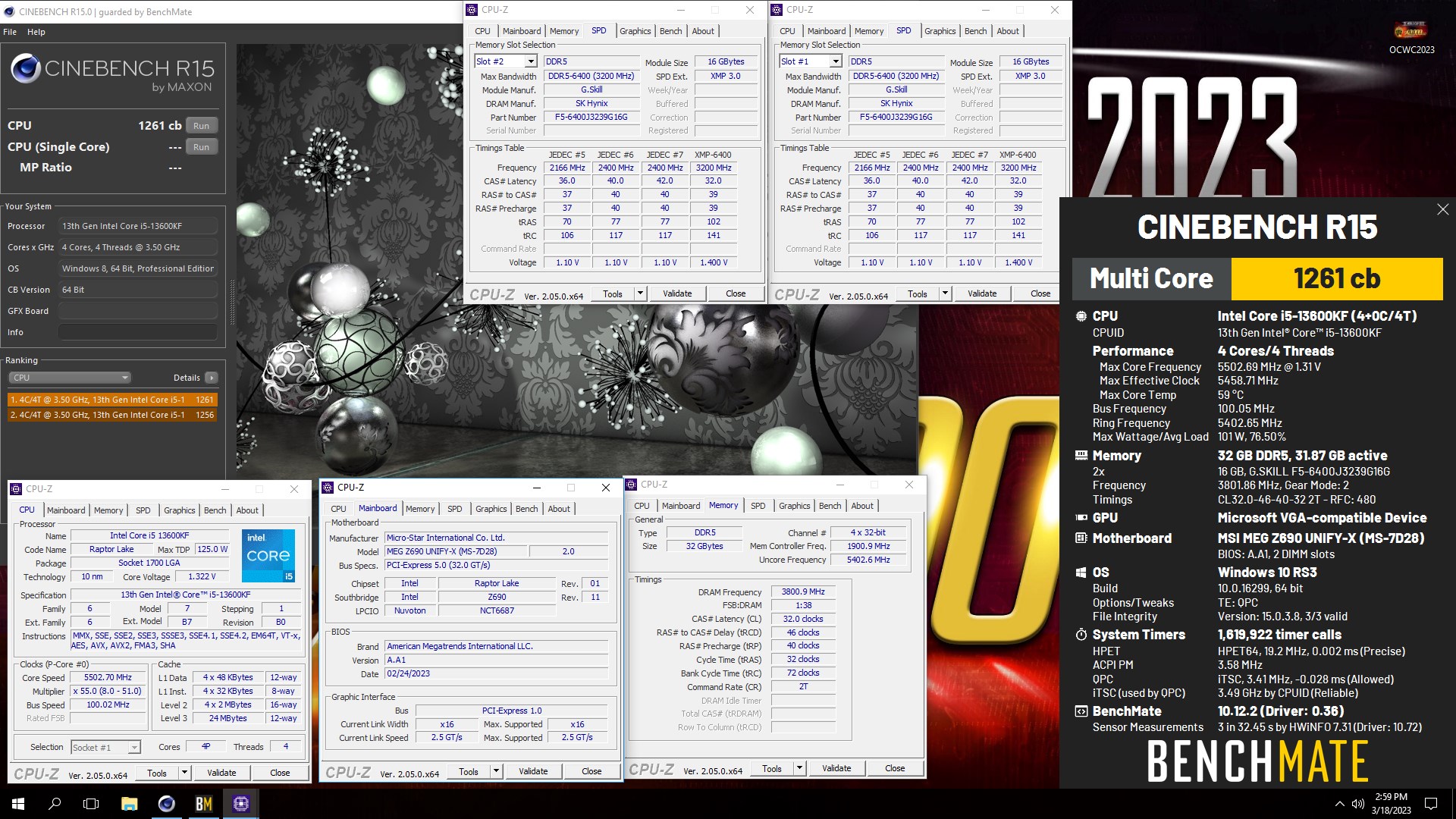Open CPU ranking type dropdown
This screenshot has height=819, width=1456.
click(70, 378)
